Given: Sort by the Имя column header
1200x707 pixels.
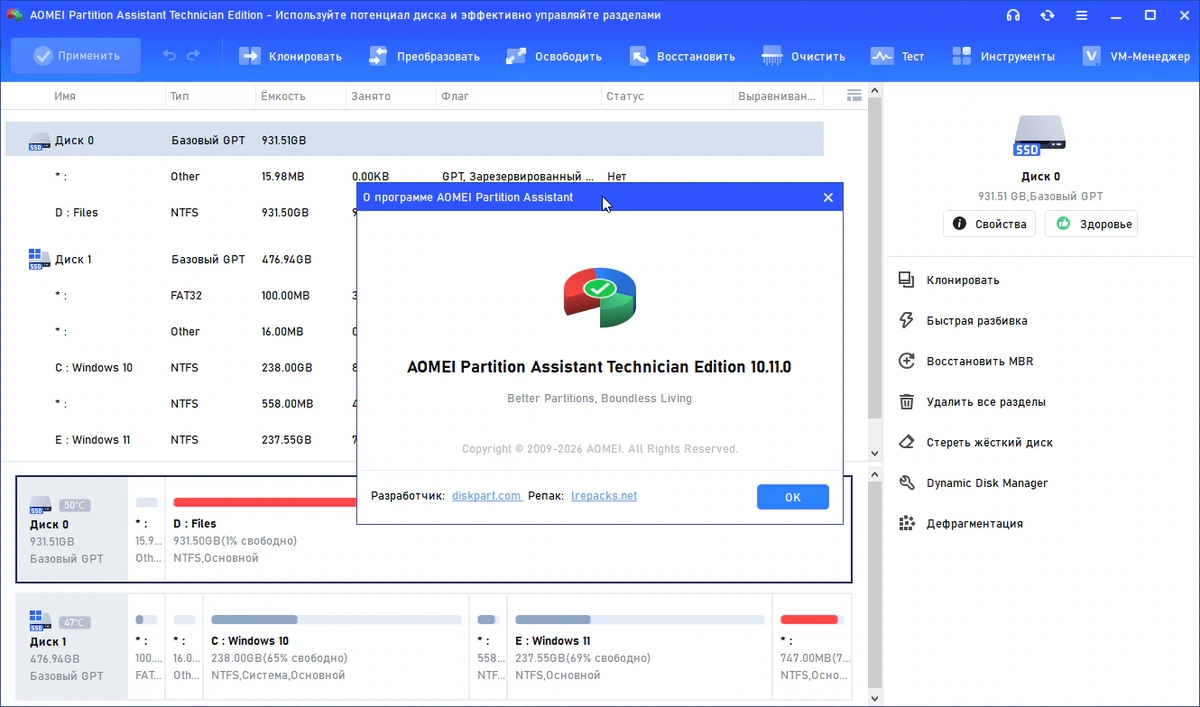Looking at the screenshot, I should point(65,97).
